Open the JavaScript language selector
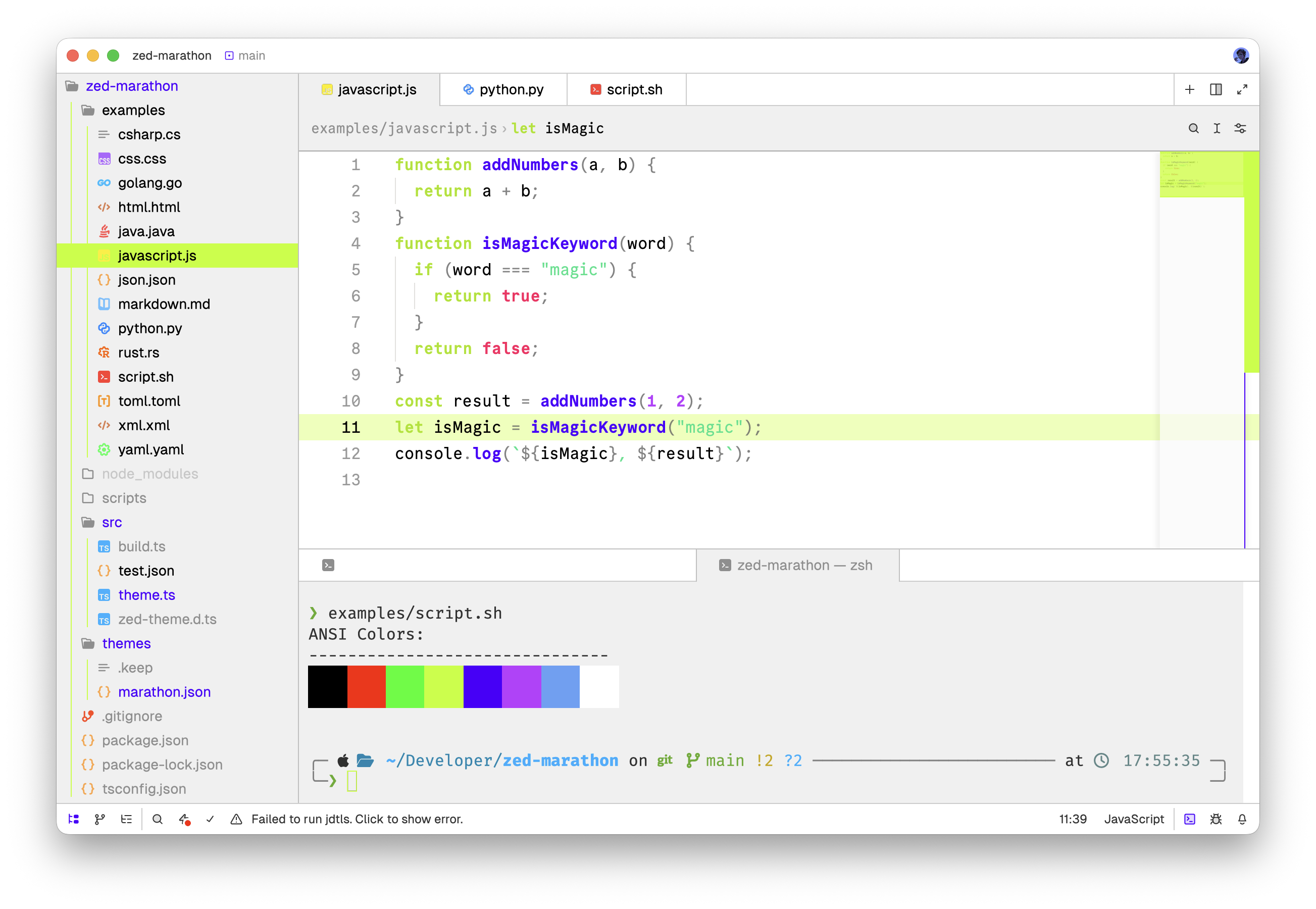Viewport: 1316px width, 909px height. [1134, 819]
